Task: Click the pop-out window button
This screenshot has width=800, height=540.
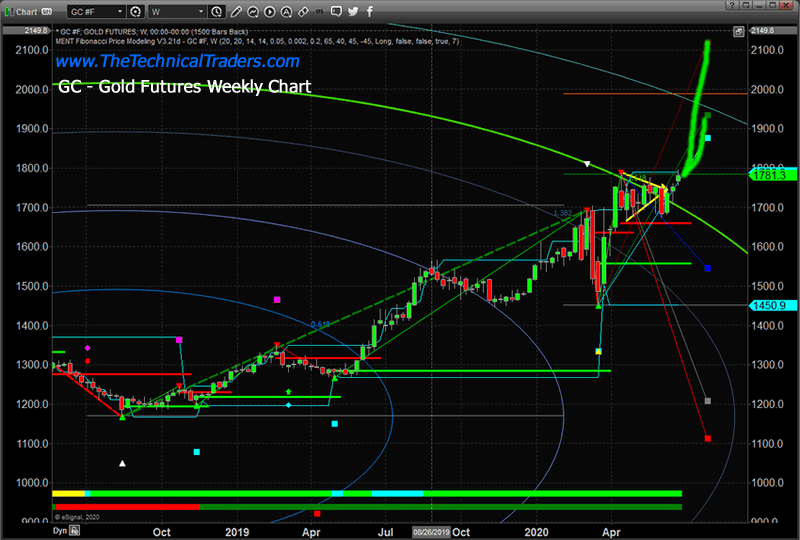Action: pyautogui.click(x=746, y=5)
